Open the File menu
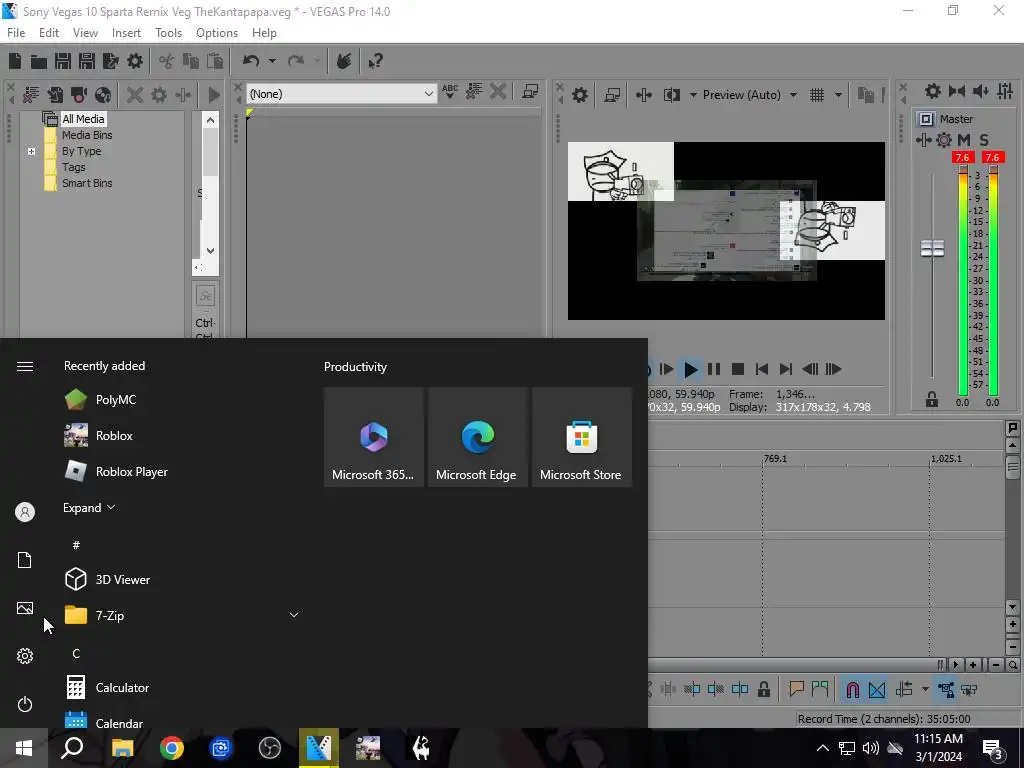 (x=16, y=33)
